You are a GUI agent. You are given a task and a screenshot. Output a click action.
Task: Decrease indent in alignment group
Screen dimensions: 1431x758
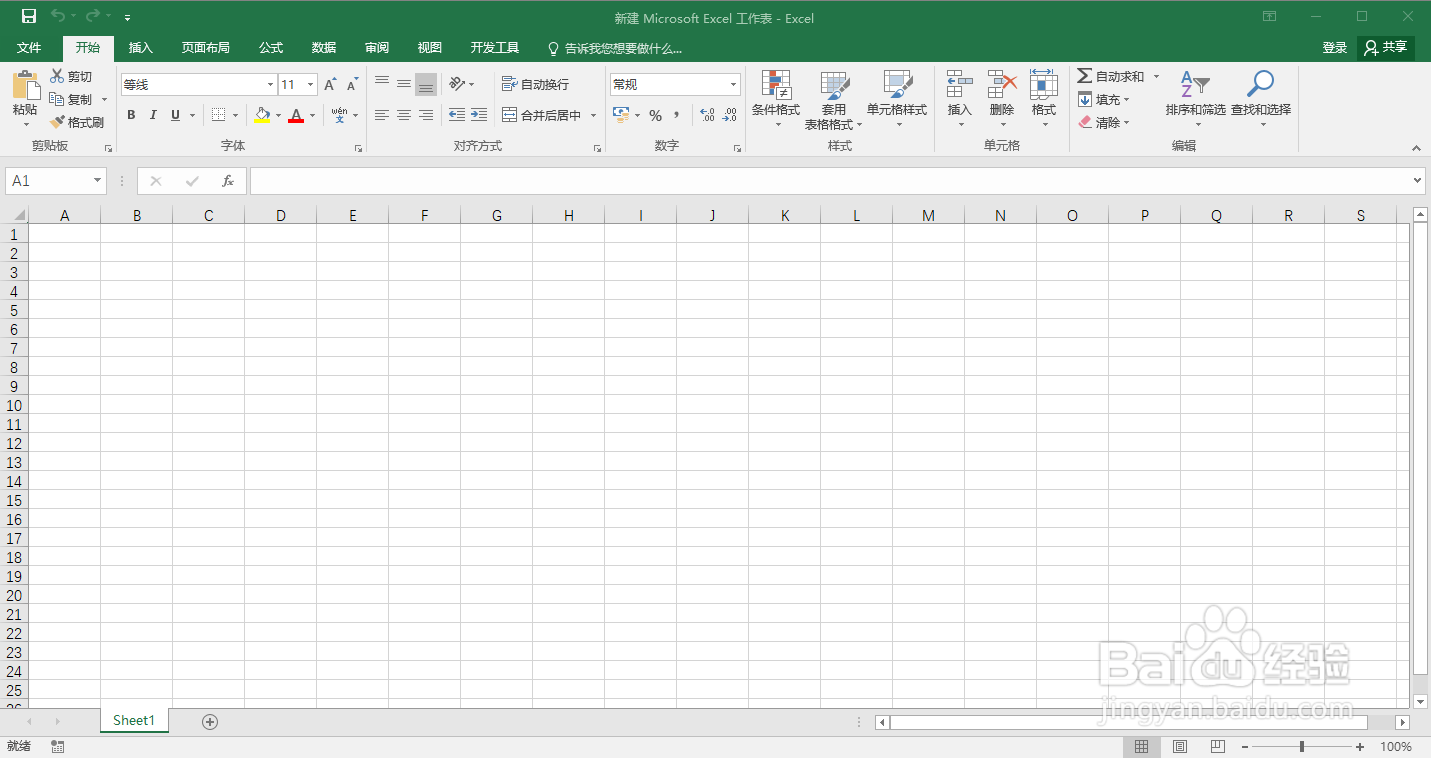457,115
